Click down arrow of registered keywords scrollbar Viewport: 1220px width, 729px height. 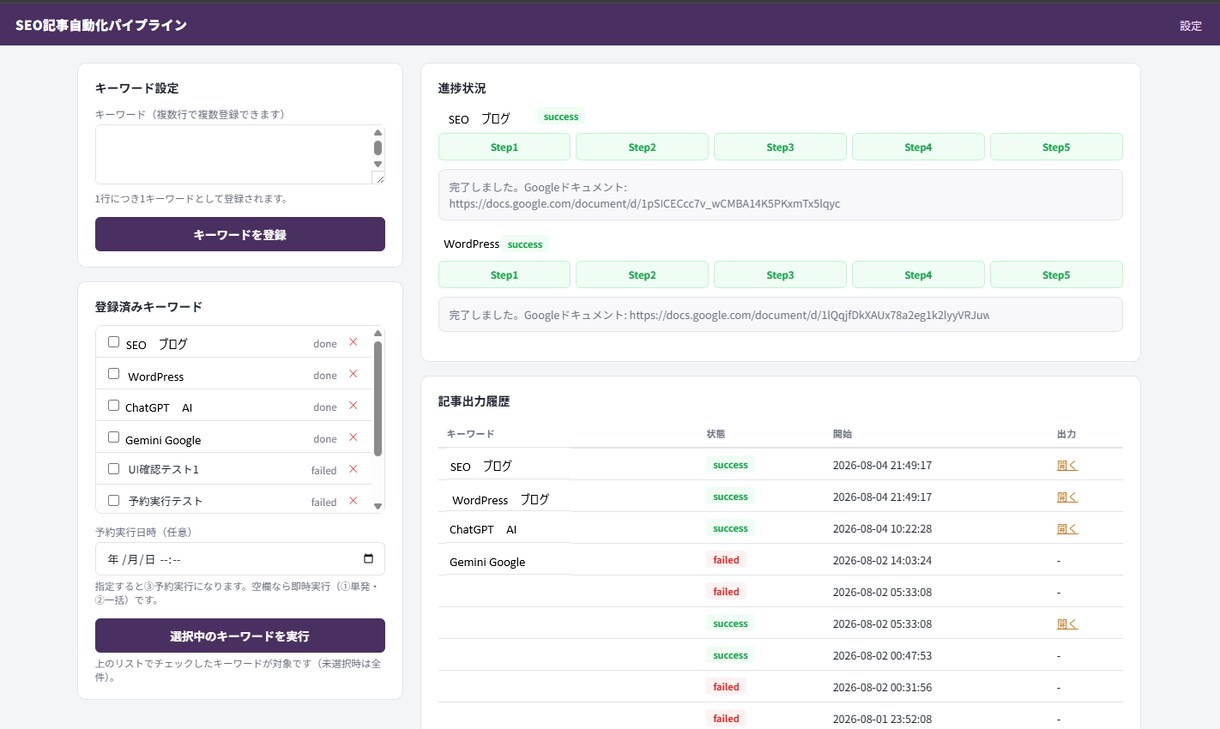coord(378,506)
